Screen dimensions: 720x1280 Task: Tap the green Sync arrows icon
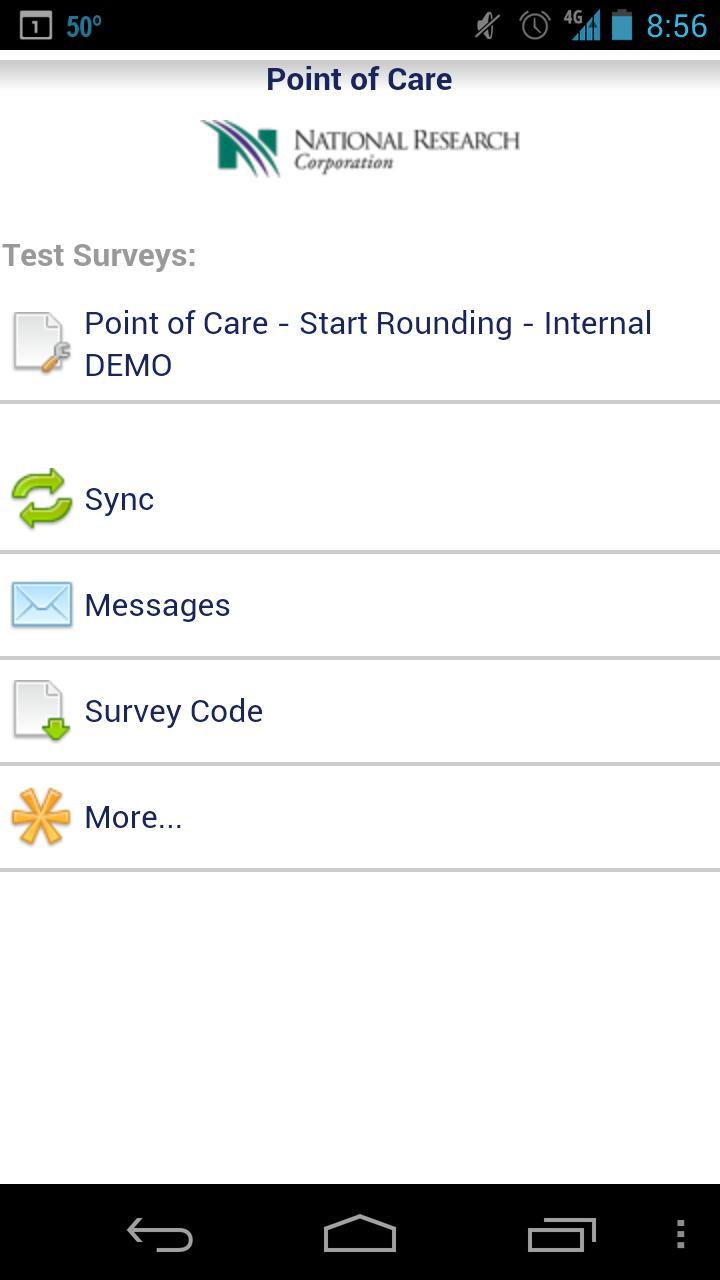click(38, 498)
